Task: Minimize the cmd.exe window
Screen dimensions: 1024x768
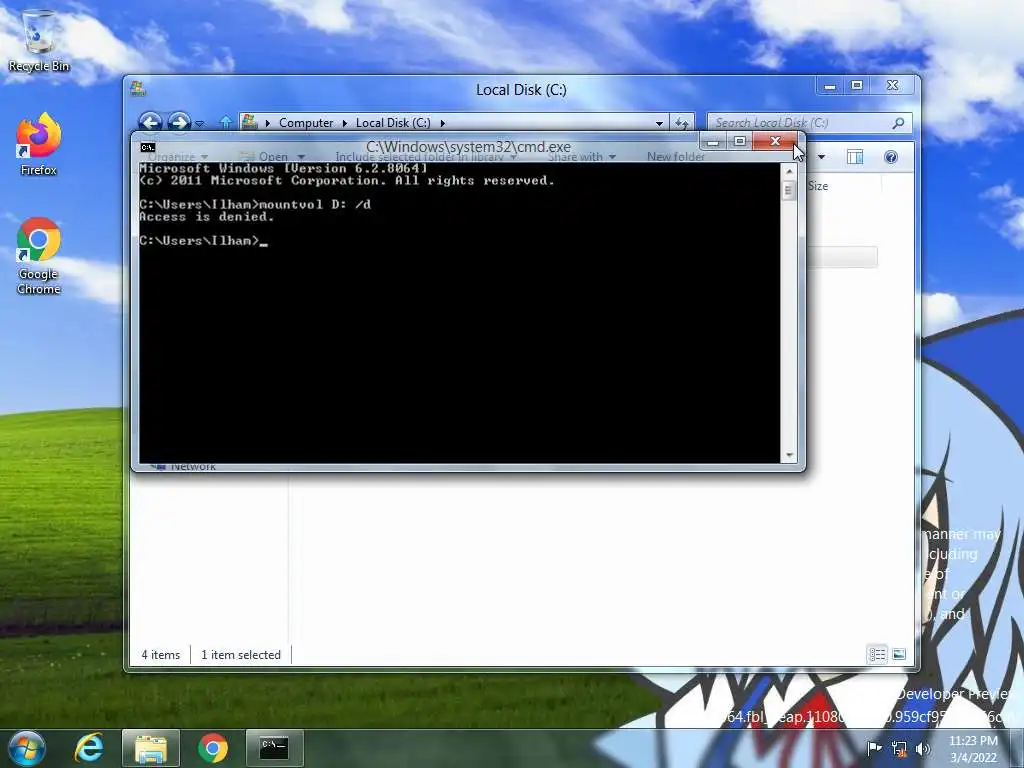Action: pos(713,141)
